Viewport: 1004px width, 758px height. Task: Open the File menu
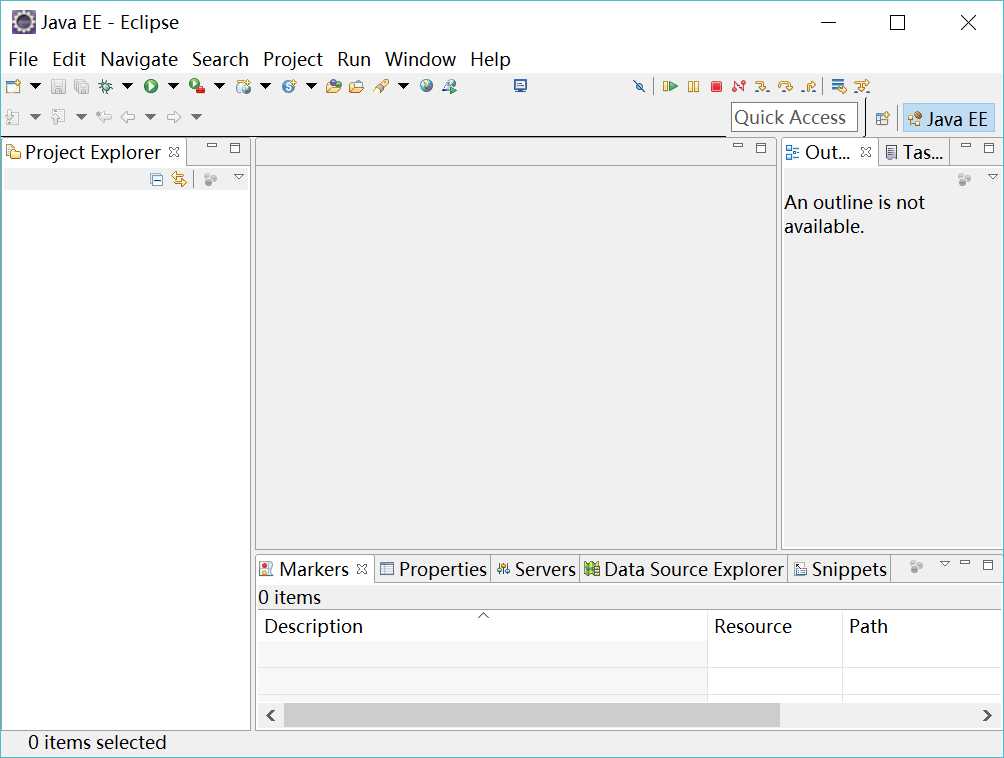point(23,59)
